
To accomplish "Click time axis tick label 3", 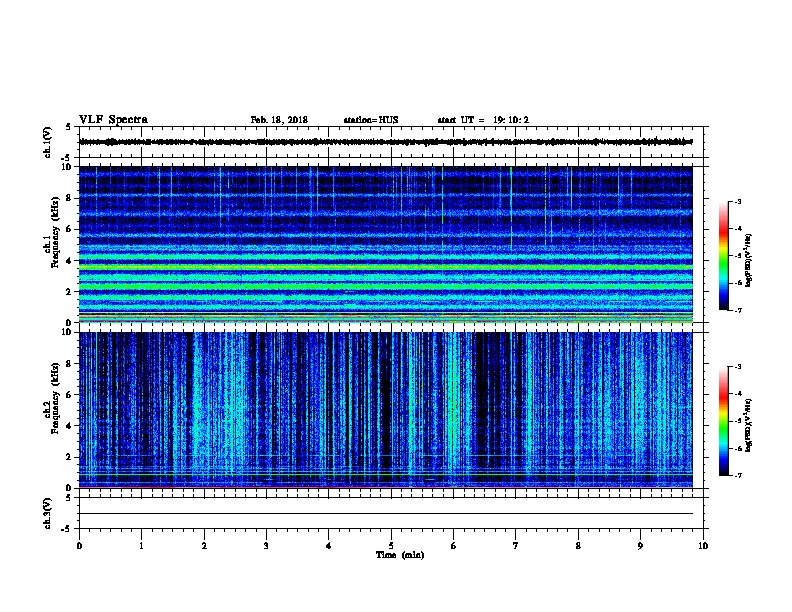I will pos(266,546).
